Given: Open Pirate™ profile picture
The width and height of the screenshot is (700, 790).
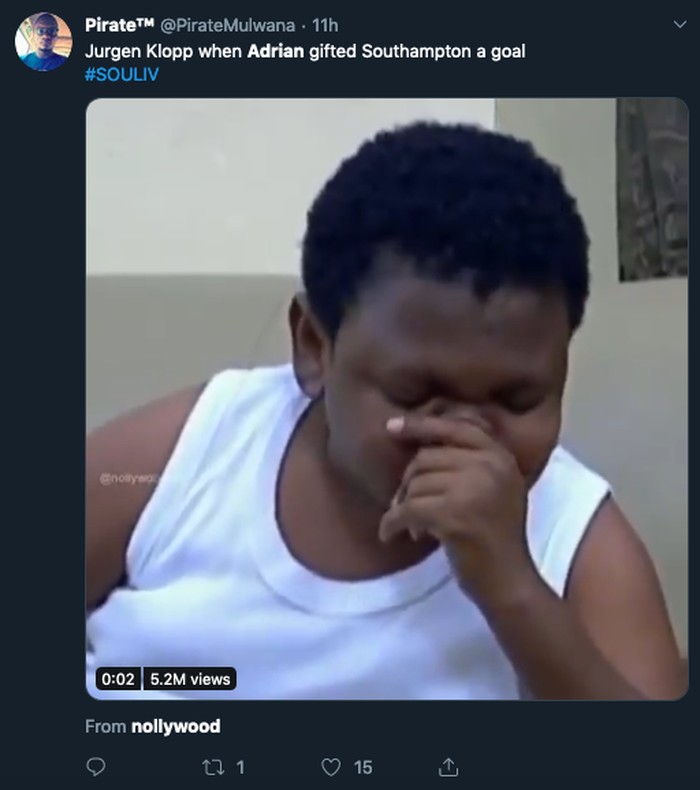Looking at the screenshot, I should pos(43,42).
